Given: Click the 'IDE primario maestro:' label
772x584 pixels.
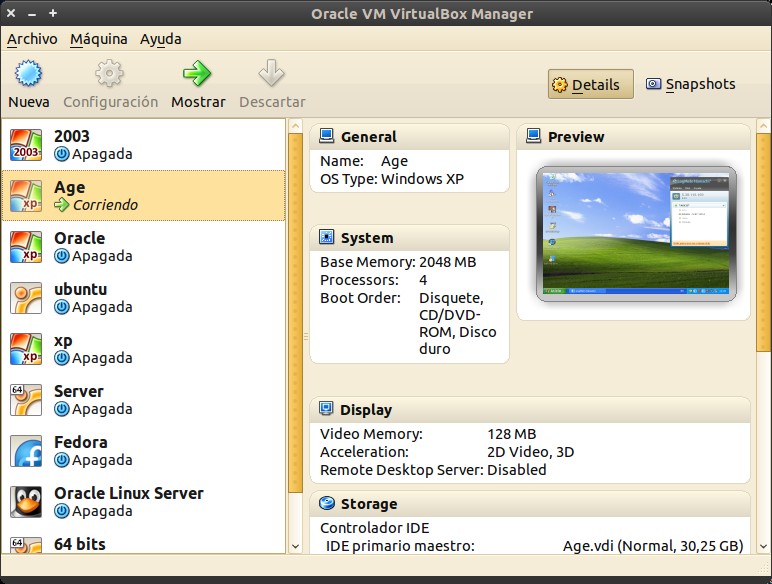Looking at the screenshot, I should click(400, 546).
